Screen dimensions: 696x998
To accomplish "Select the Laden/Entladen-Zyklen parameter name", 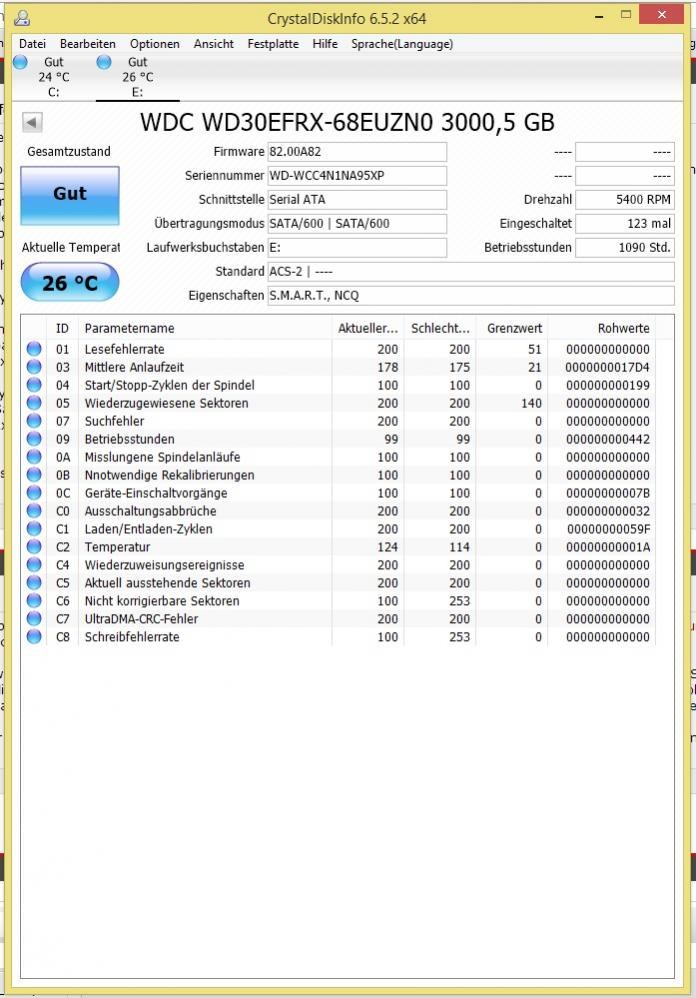I will (149, 530).
